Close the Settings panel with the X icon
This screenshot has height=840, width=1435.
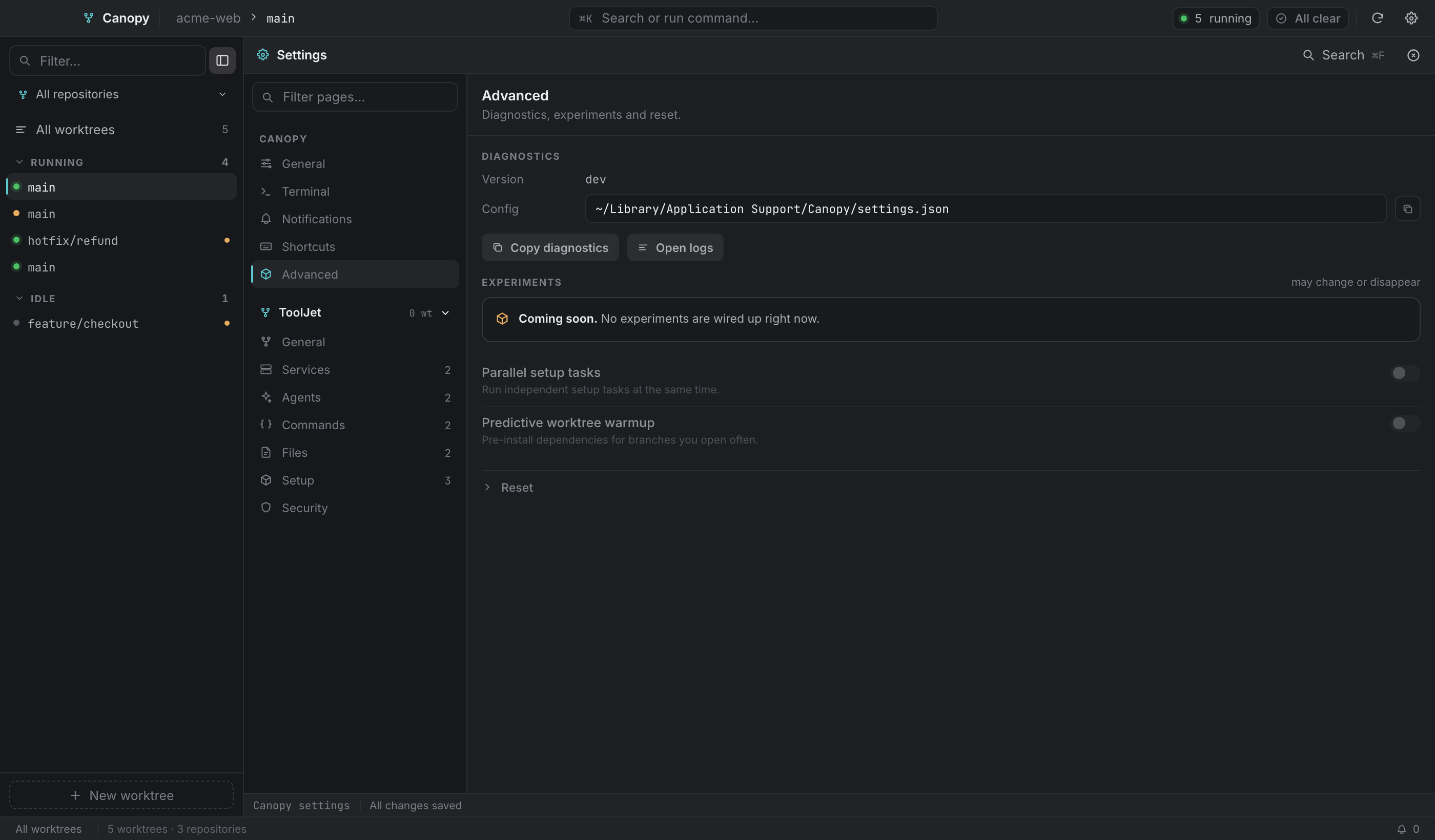click(x=1413, y=55)
